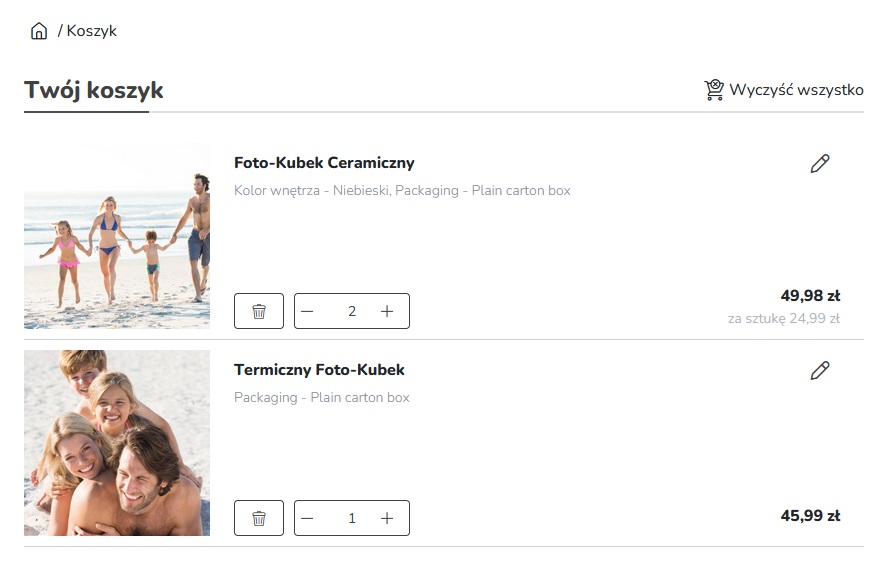Click the 49,98 zł total price
Image resolution: width=887 pixels, height=565 pixels.
tap(810, 296)
